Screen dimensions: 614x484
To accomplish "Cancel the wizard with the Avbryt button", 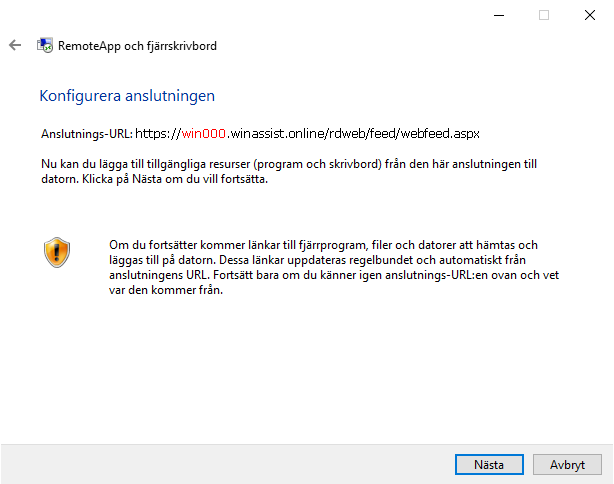I will pos(567,465).
